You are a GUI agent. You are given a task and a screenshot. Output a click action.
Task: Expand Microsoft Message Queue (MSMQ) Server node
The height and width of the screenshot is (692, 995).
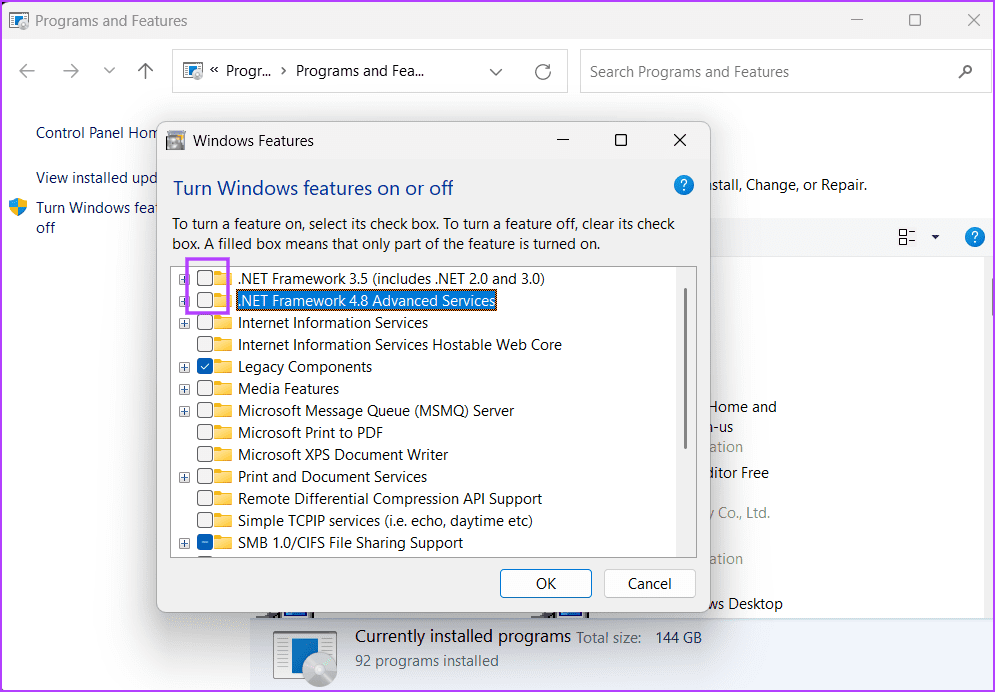[184, 411]
